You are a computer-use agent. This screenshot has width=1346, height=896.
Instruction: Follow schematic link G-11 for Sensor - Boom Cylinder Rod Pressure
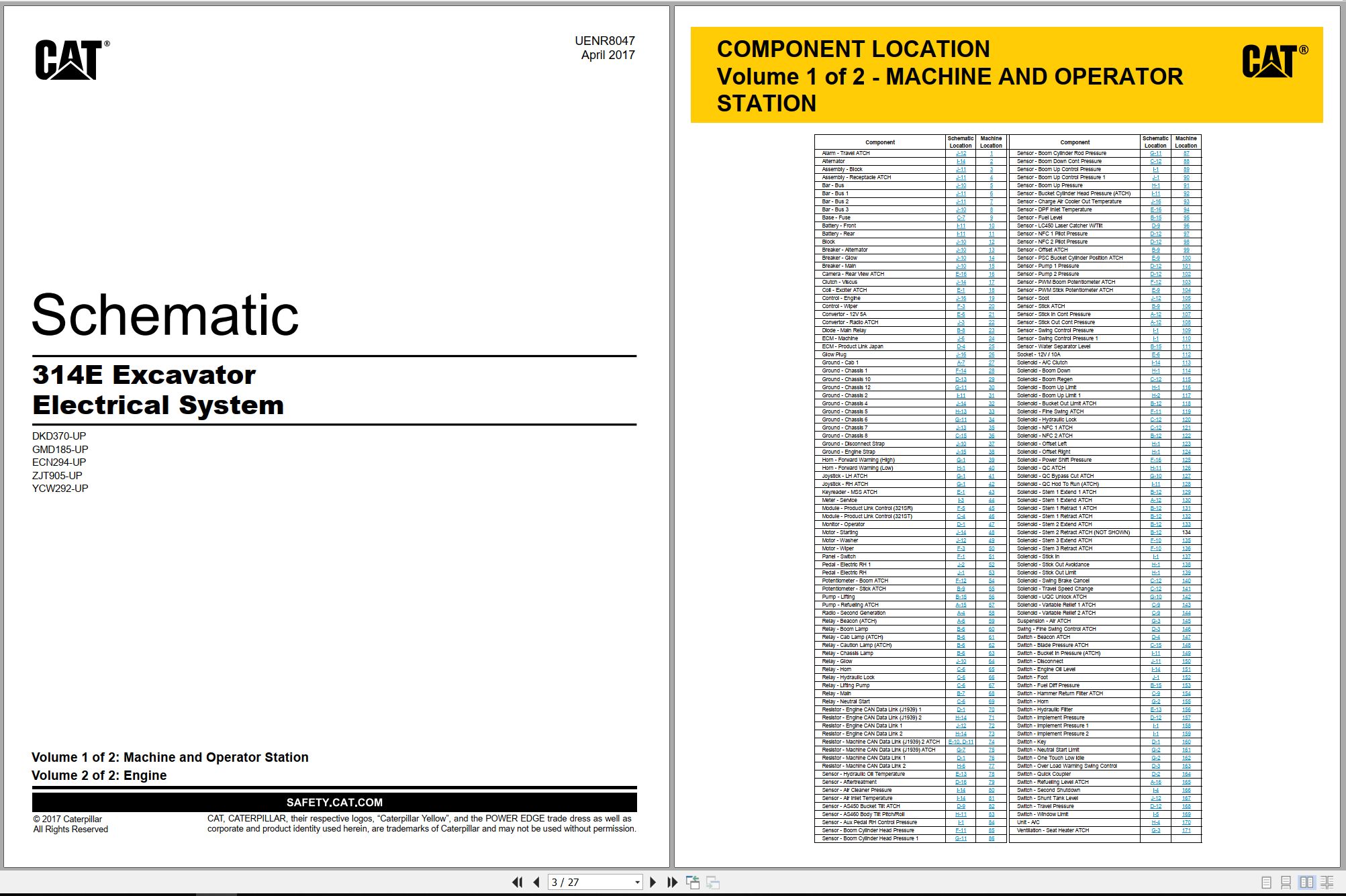[x=1155, y=154]
